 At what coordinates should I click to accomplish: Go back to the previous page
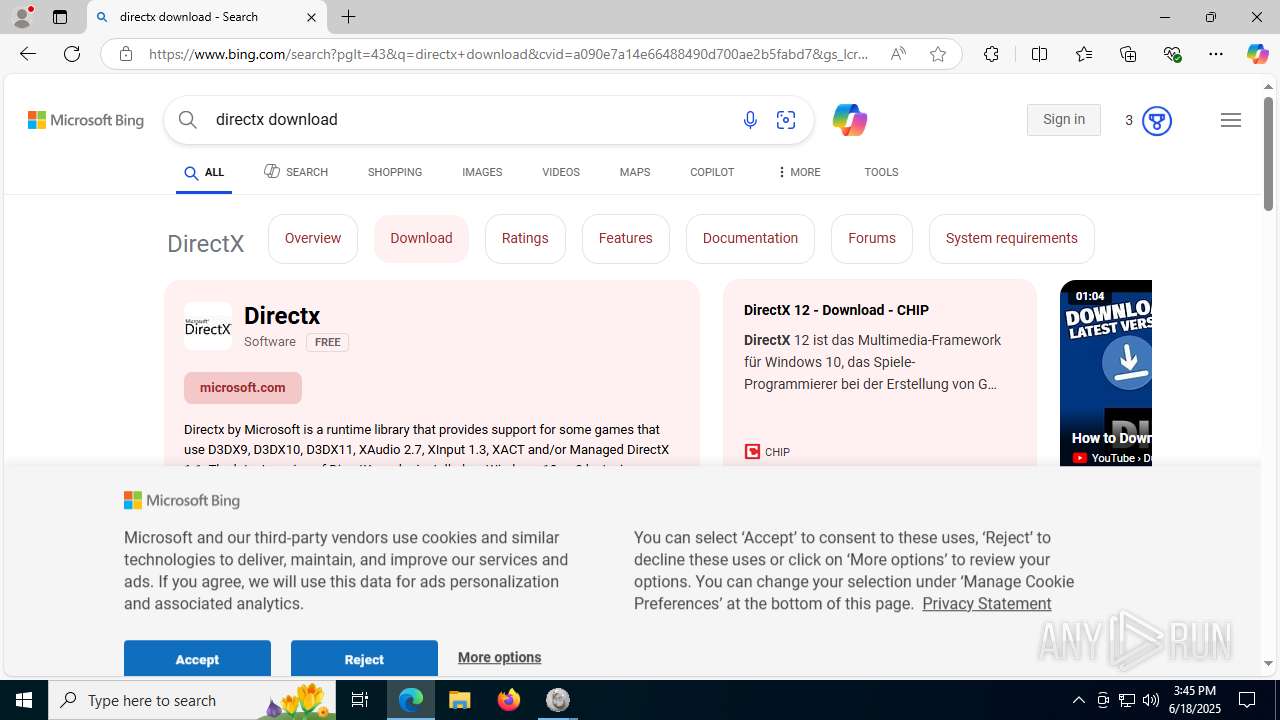tap(28, 54)
